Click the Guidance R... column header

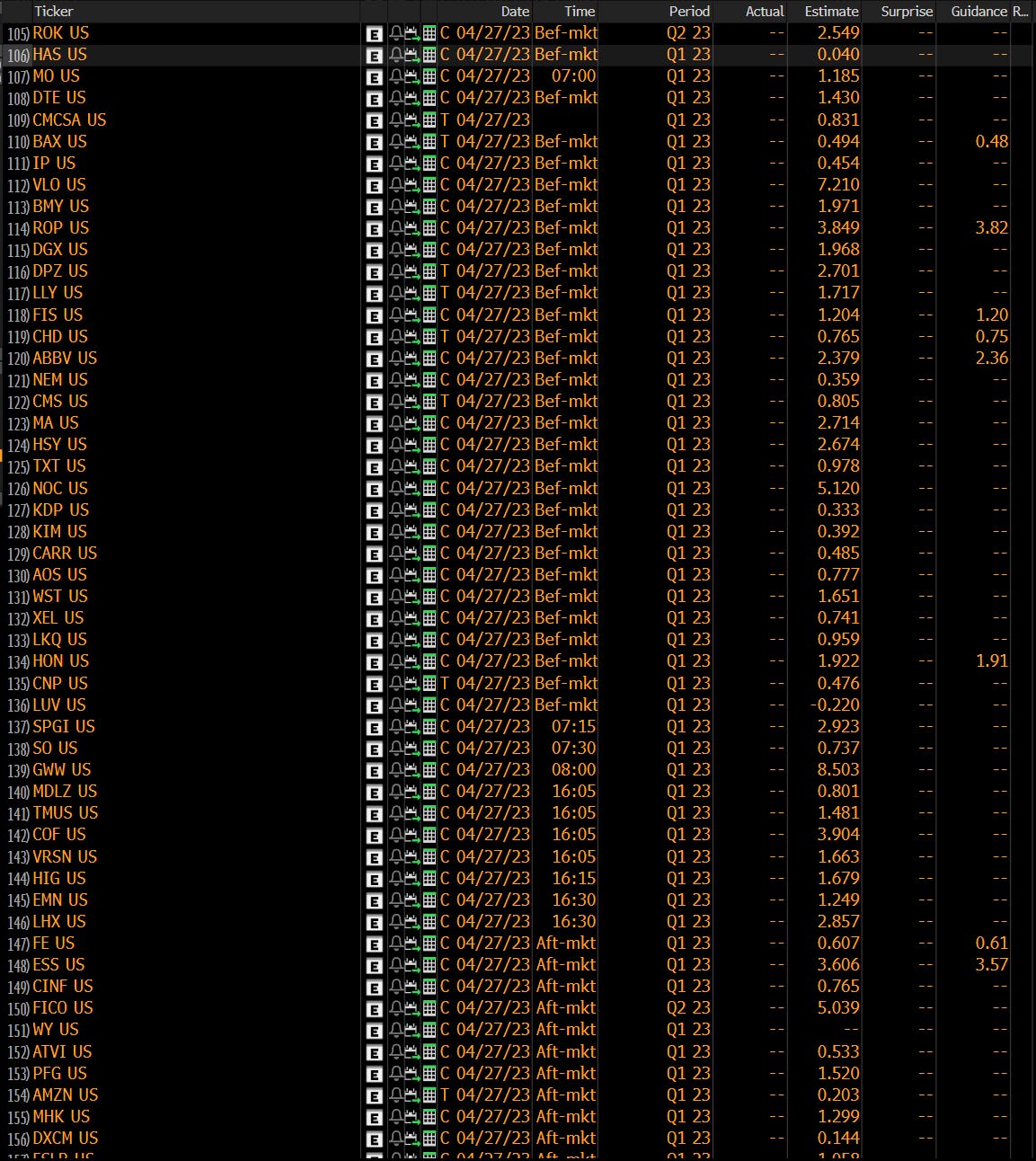(x=989, y=12)
